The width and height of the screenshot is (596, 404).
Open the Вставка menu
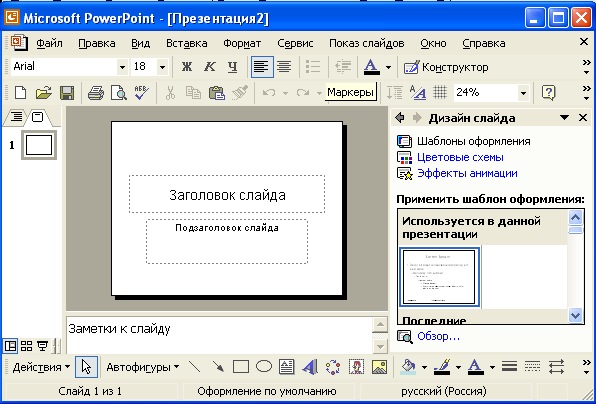pyautogui.click(x=187, y=43)
